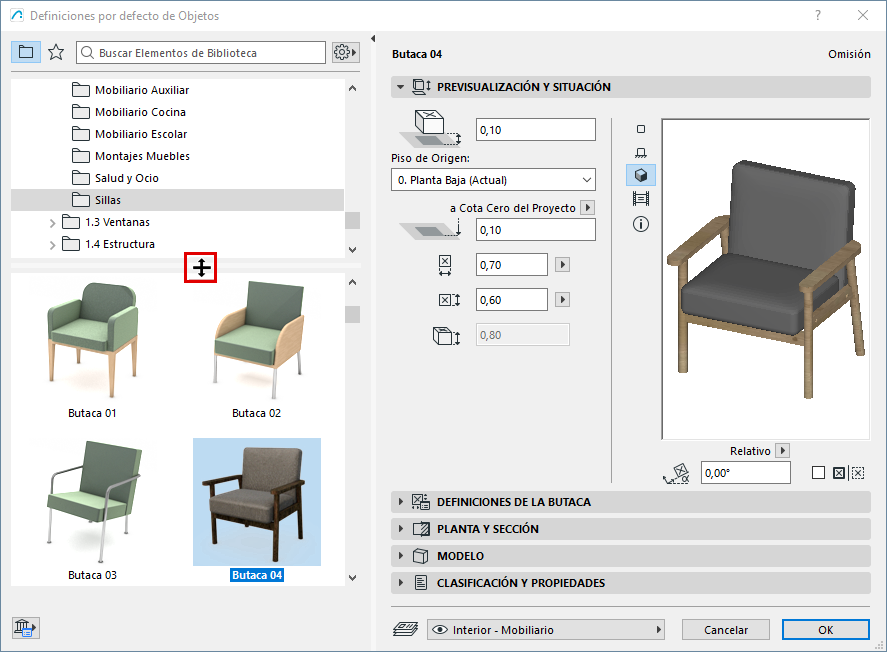
Task: Open Piso de Origen dropdown
Action: click(493, 180)
